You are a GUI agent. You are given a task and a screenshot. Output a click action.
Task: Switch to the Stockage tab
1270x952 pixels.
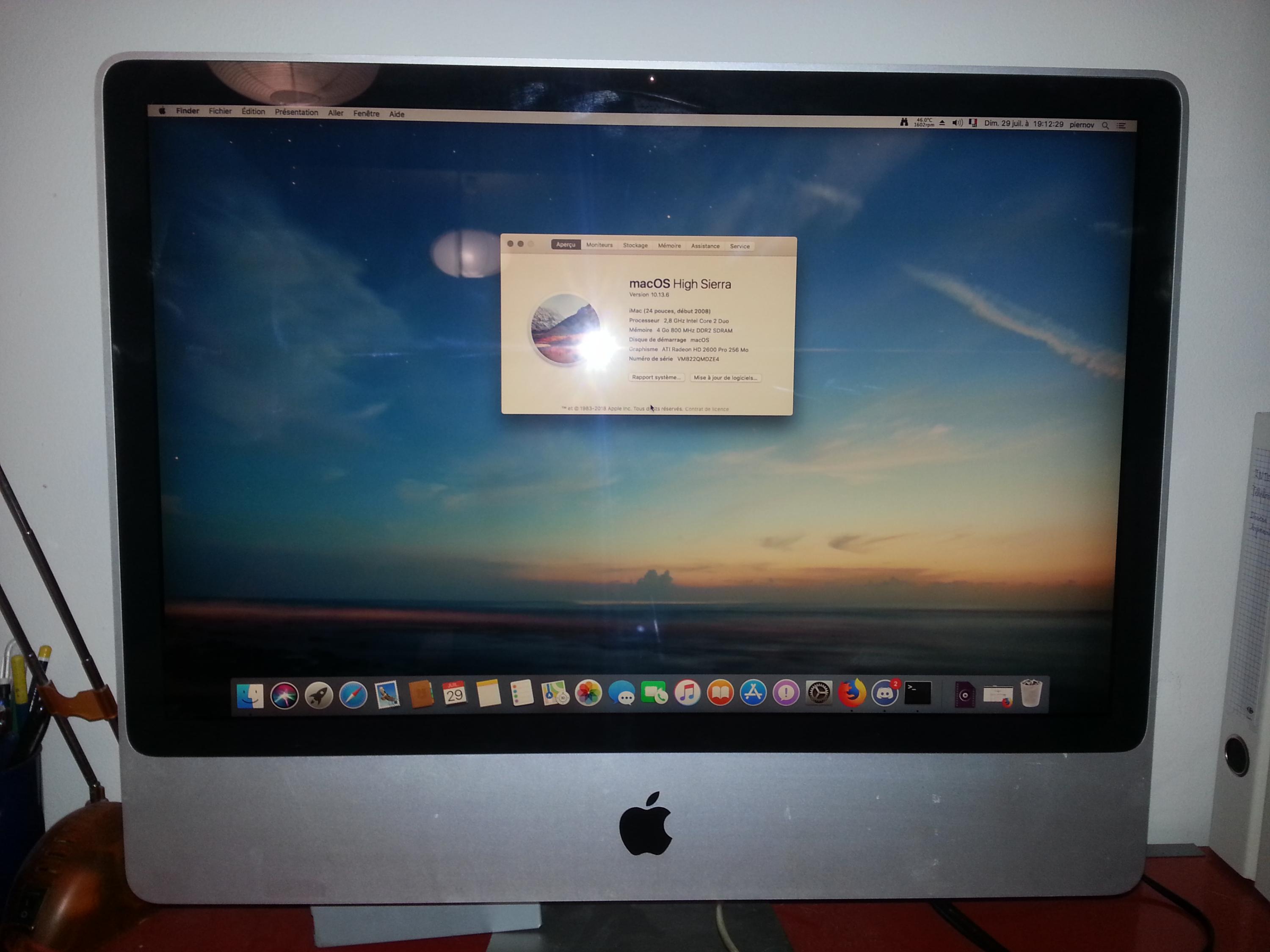pyautogui.click(x=635, y=245)
